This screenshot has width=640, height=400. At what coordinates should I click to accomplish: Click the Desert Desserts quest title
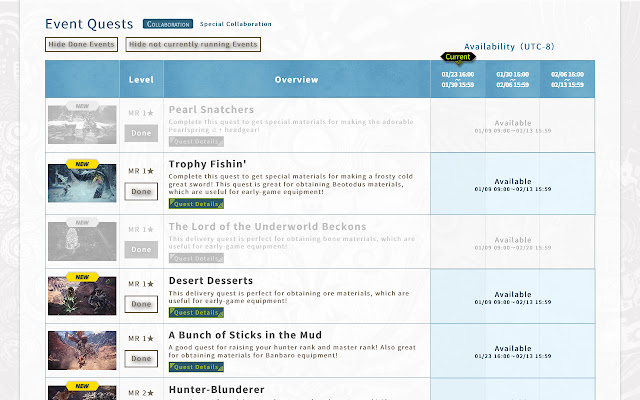point(211,281)
